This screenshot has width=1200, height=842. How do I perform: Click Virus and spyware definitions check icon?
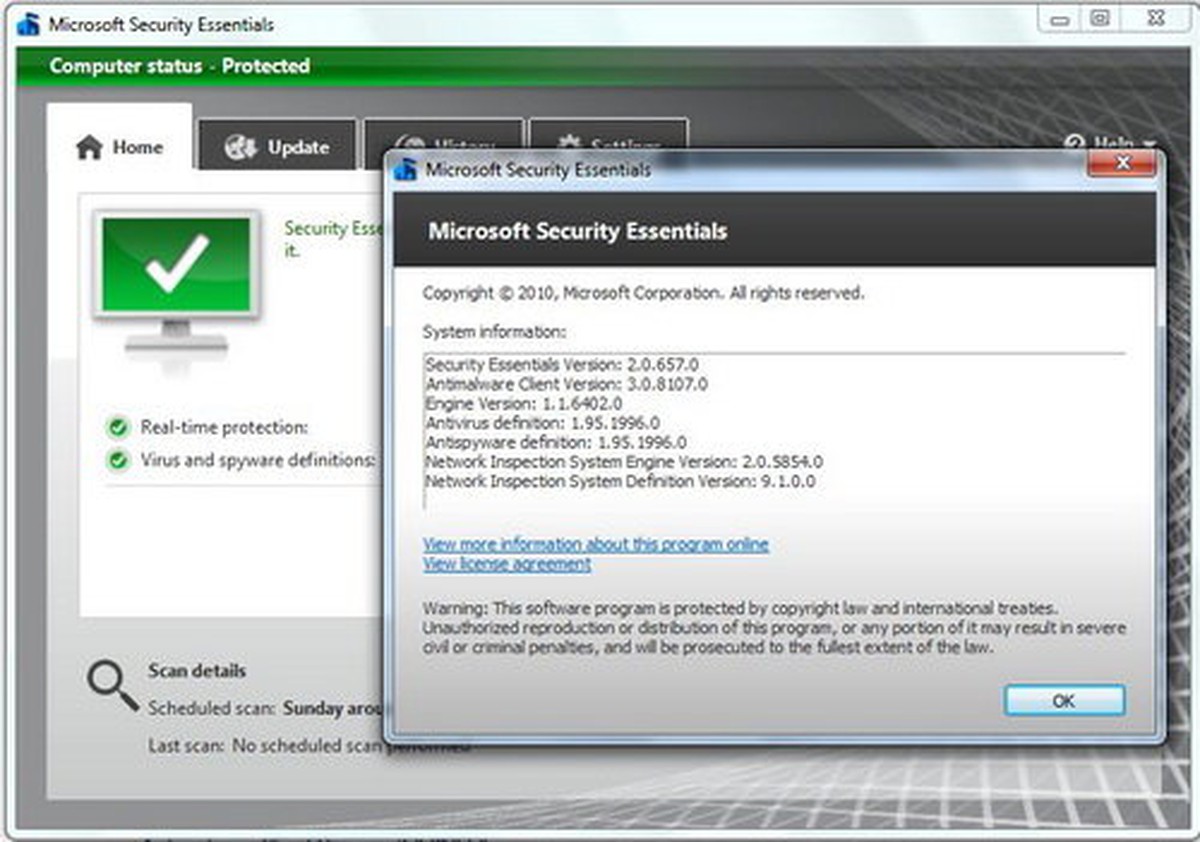119,461
